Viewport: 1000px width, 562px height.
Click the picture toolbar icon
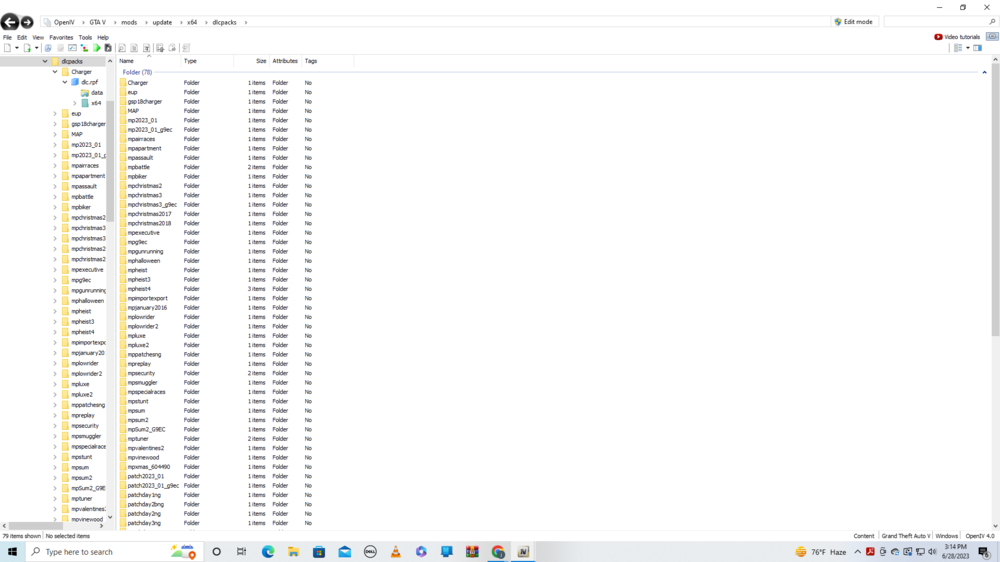pos(84,48)
